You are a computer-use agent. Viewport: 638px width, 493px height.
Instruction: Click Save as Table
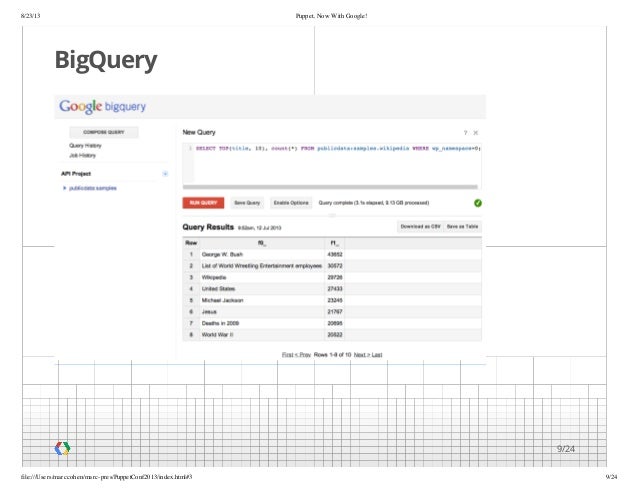(x=462, y=227)
